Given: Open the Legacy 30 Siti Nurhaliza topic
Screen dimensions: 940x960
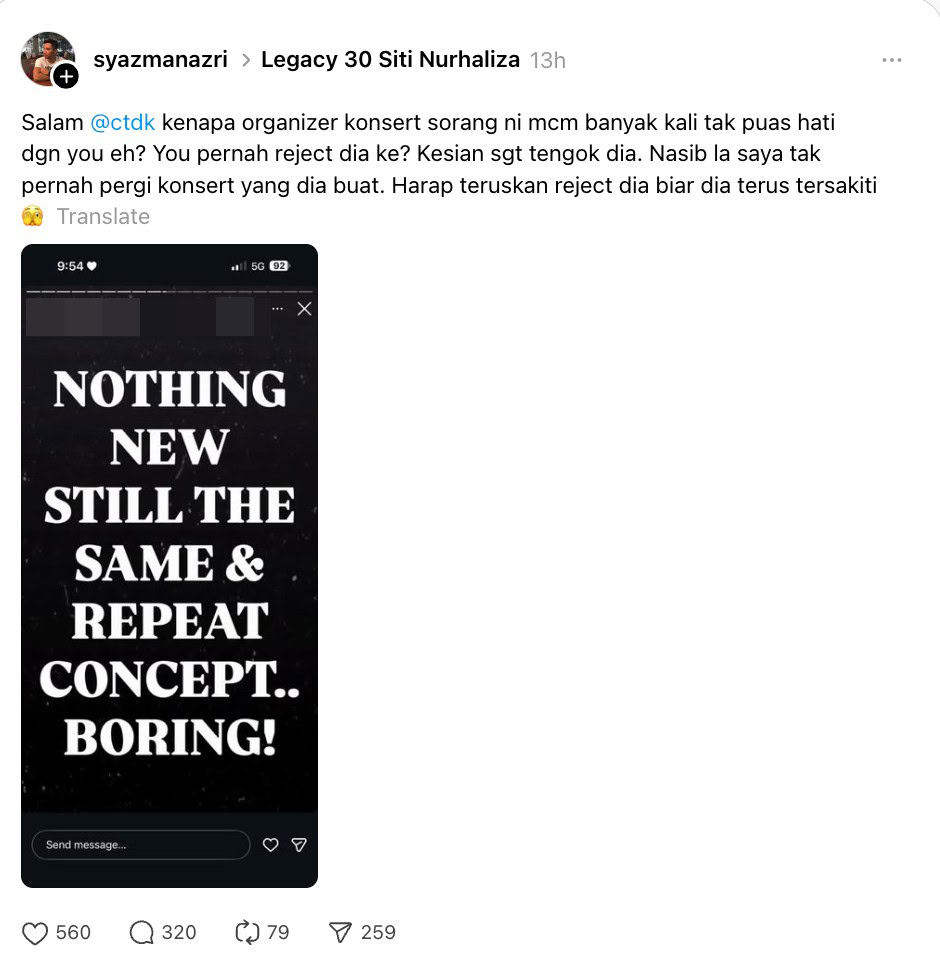Looking at the screenshot, I should point(391,59).
